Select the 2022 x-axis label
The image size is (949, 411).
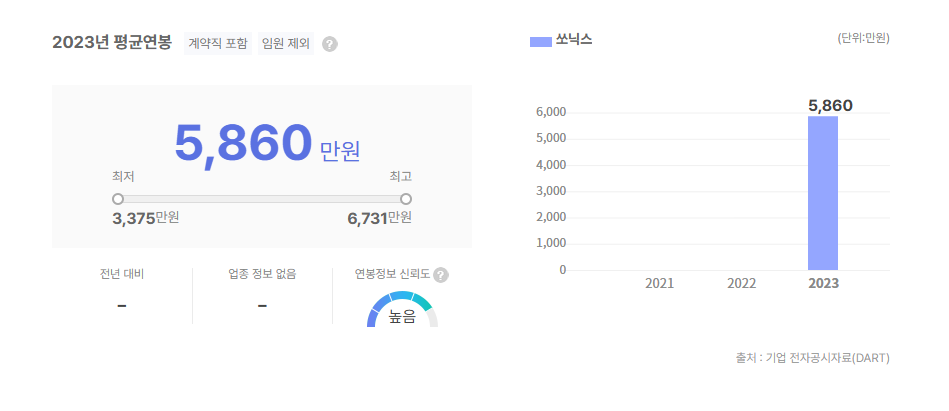pos(741,284)
